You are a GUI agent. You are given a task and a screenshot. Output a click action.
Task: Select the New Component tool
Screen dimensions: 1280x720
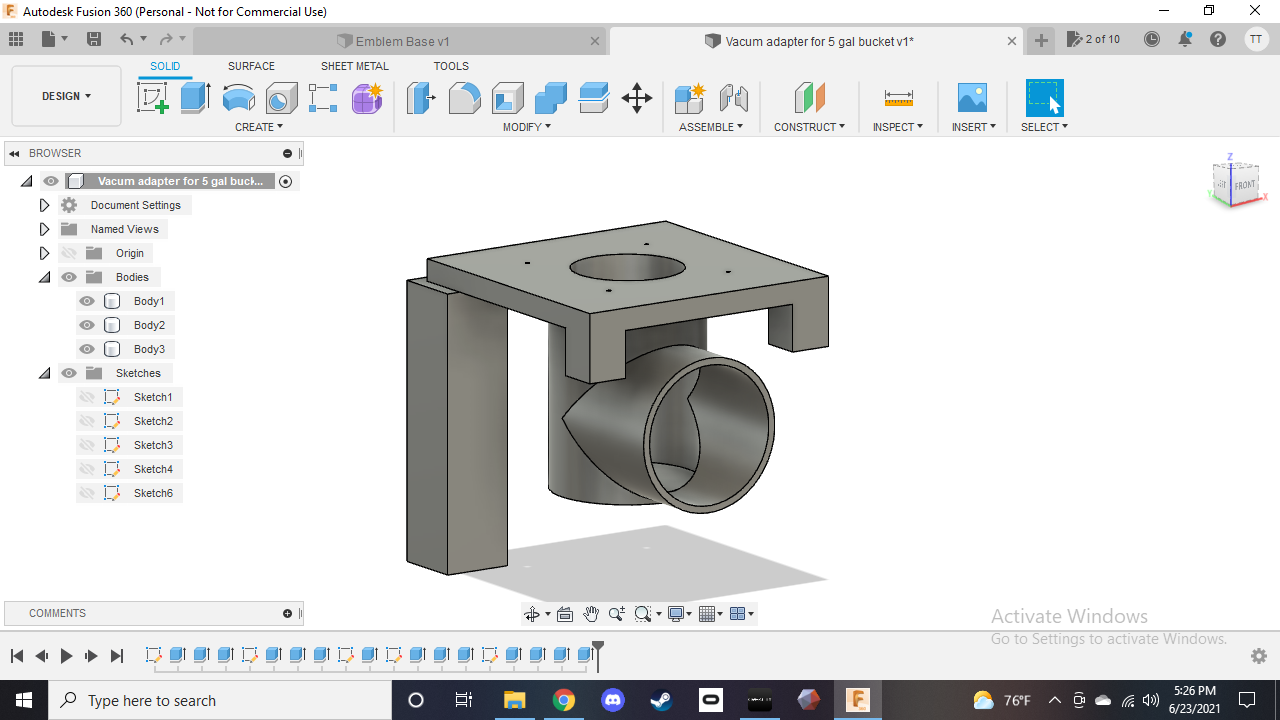[690, 98]
